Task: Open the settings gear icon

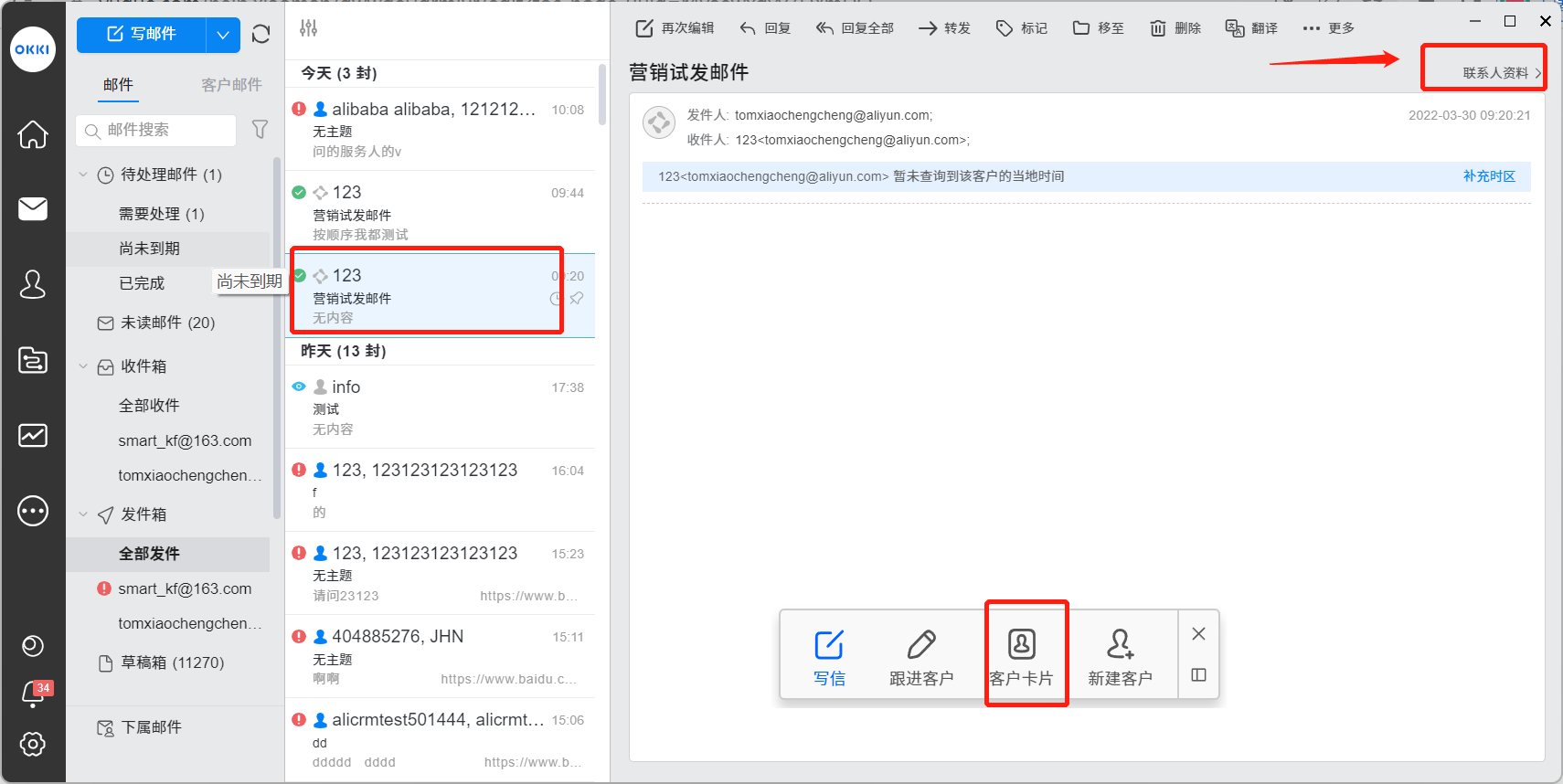Action: 33,744
